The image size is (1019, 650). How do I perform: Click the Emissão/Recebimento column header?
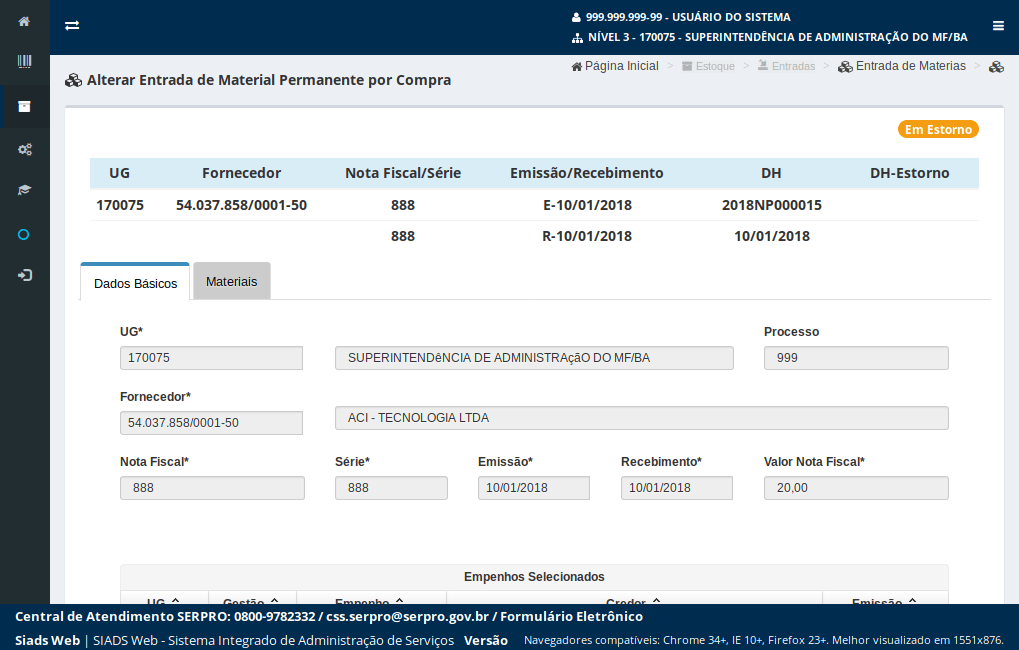tap(586, 174)
